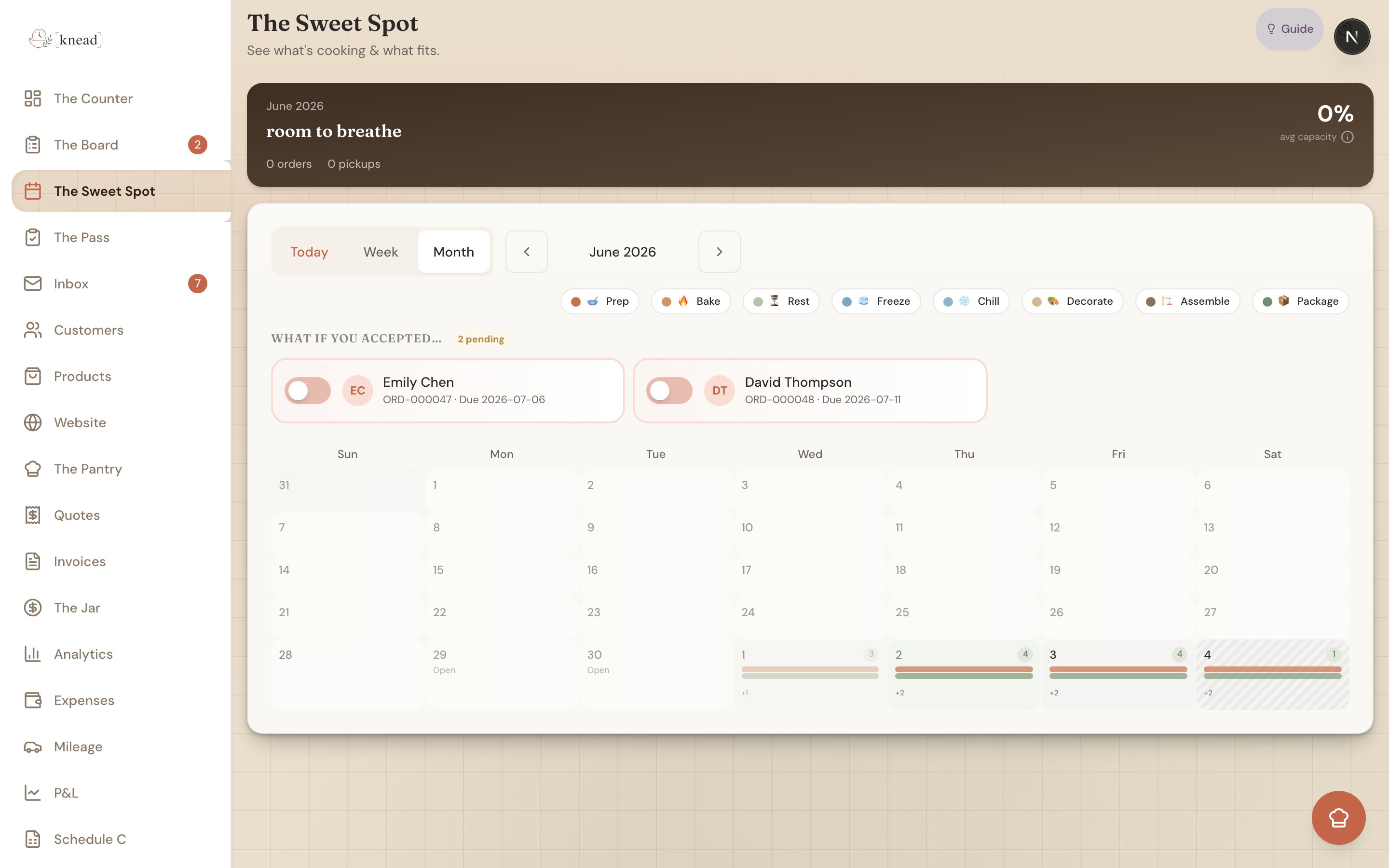Screen dimensions: 1389x868
Task: Open The Board menu item
Action: (x=115, y=145)
